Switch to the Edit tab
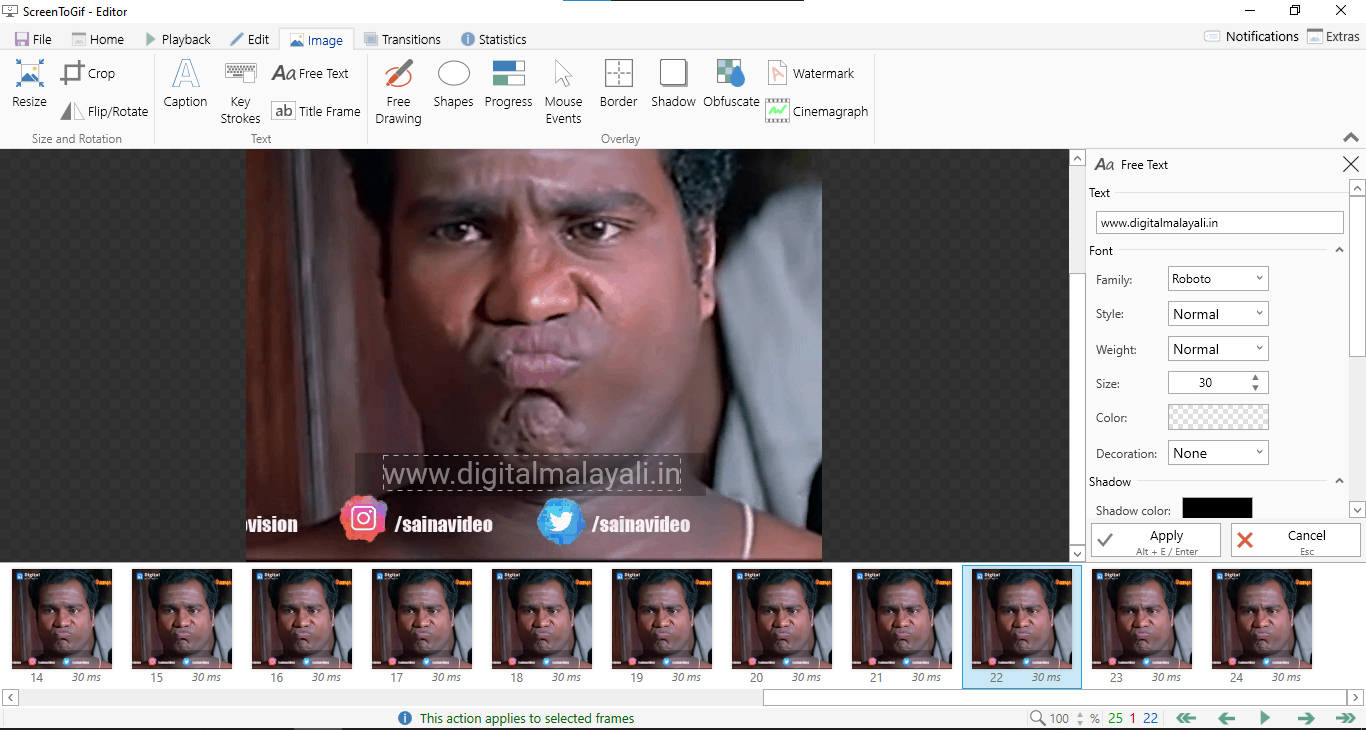This screenshot has height=730, width=1366. point(250,39)
